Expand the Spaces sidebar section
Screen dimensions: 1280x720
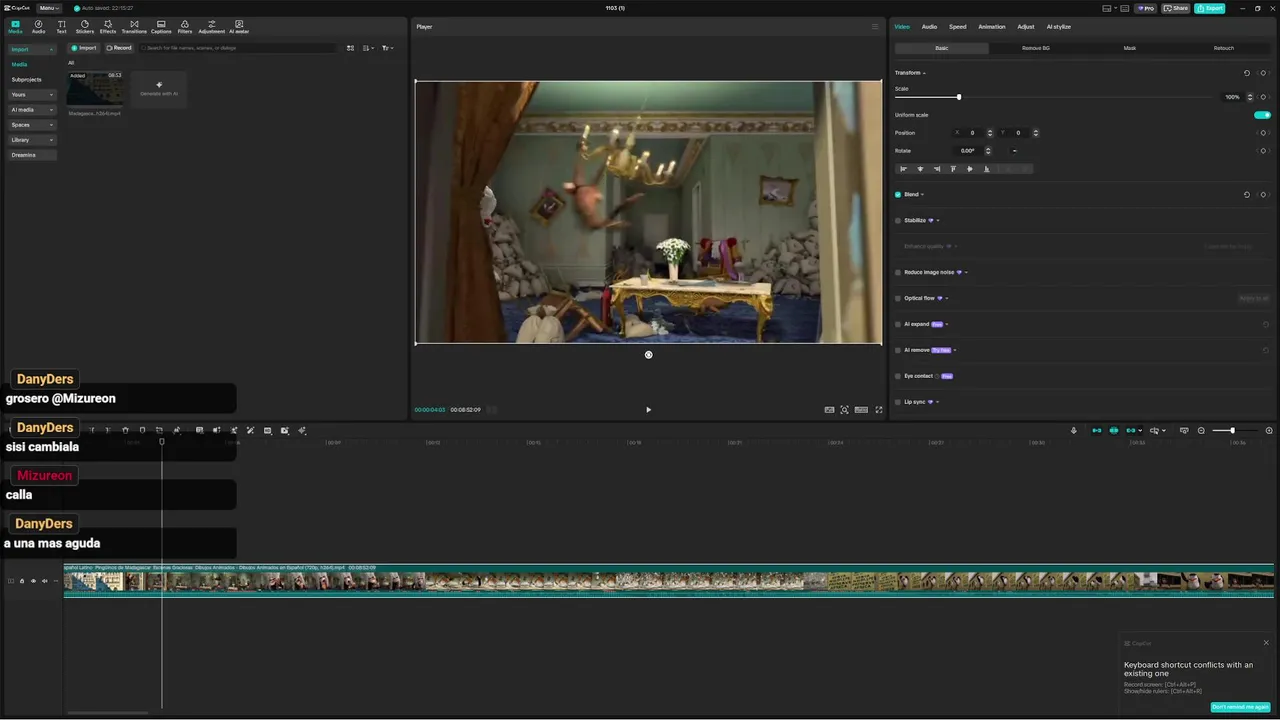pyautogui.click(x=32, y=125)
